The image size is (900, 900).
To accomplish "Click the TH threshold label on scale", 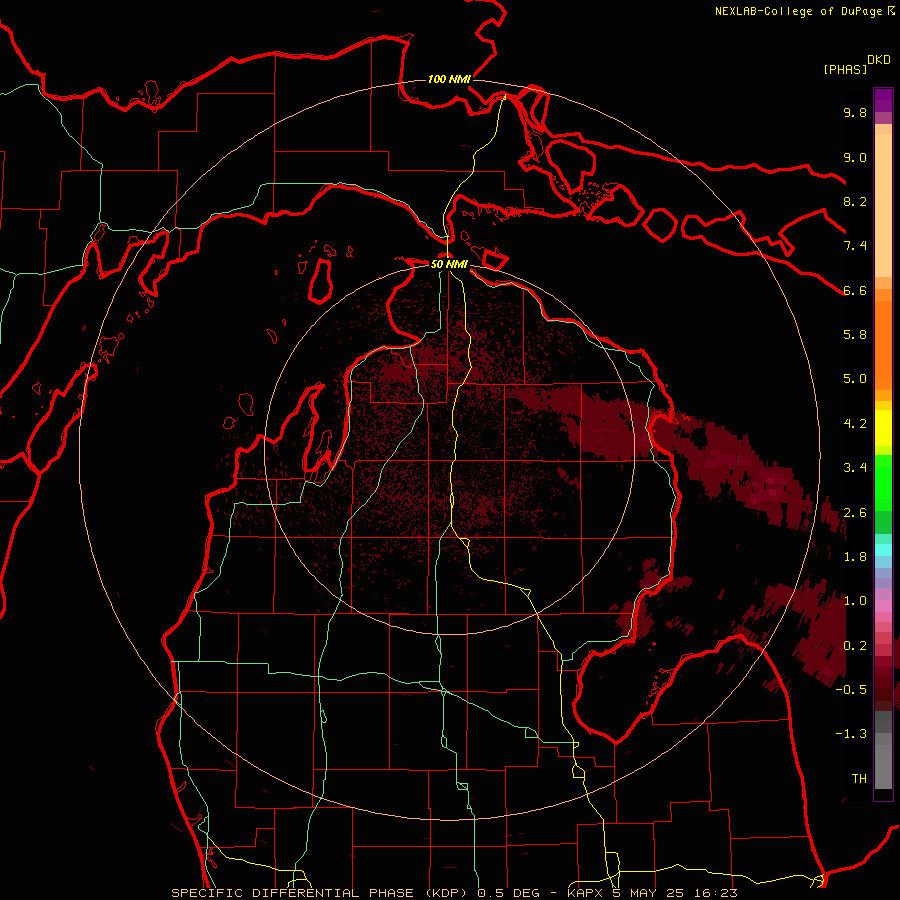I will pos(859,779).
